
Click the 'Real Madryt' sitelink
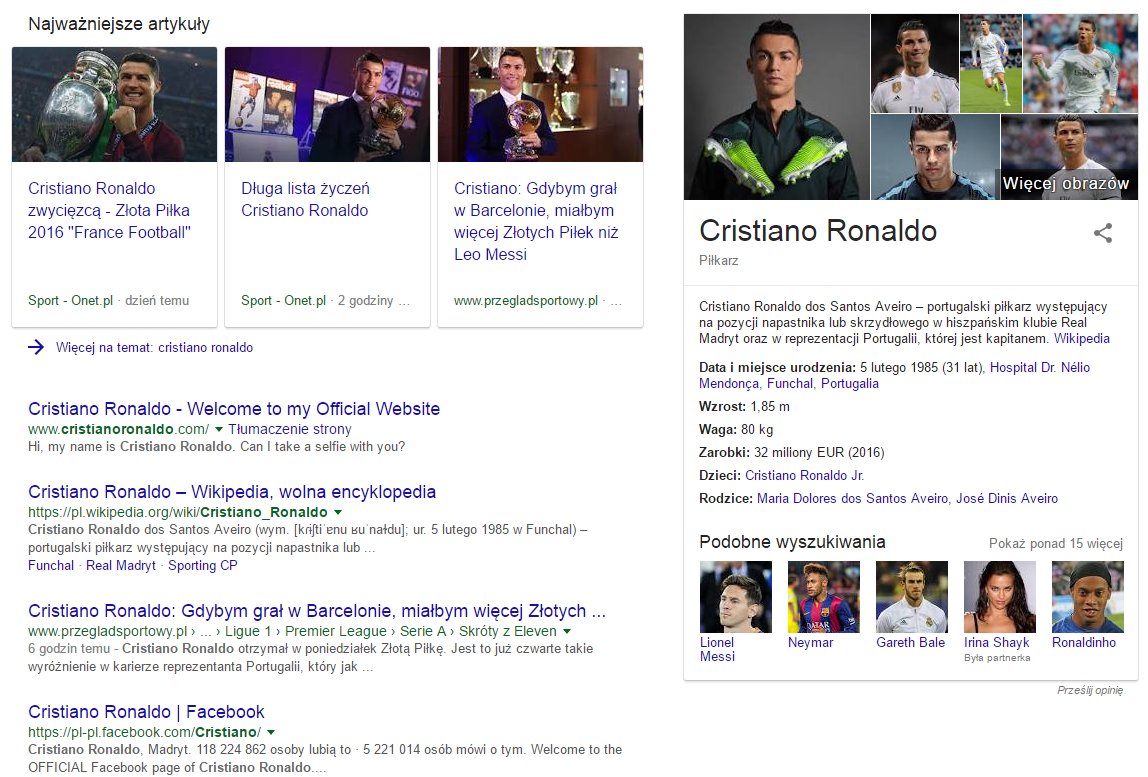tap(121, 565)
